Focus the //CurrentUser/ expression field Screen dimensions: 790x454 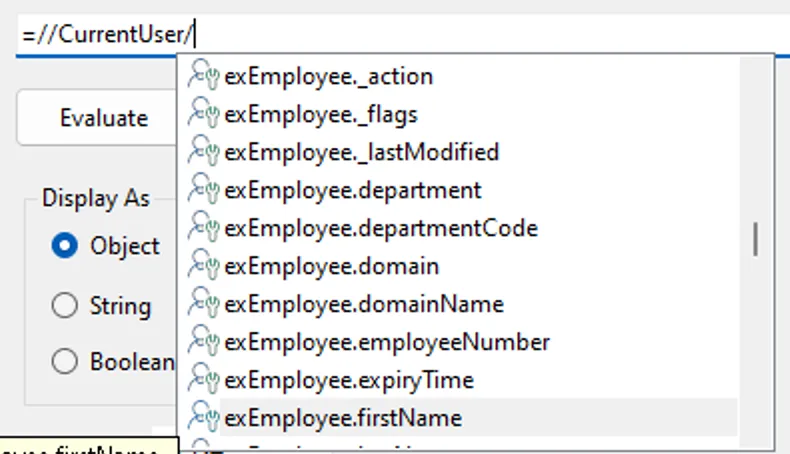point(403,34)
